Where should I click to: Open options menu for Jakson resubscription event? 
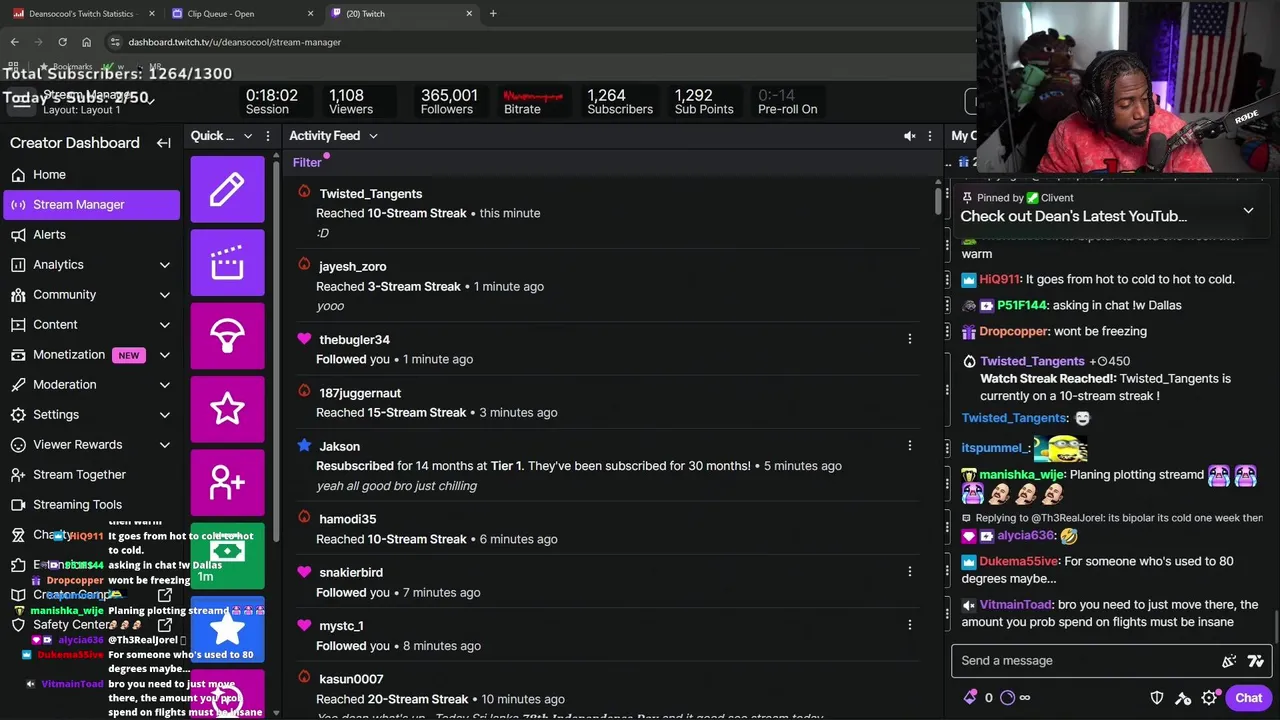coord(909,446)
